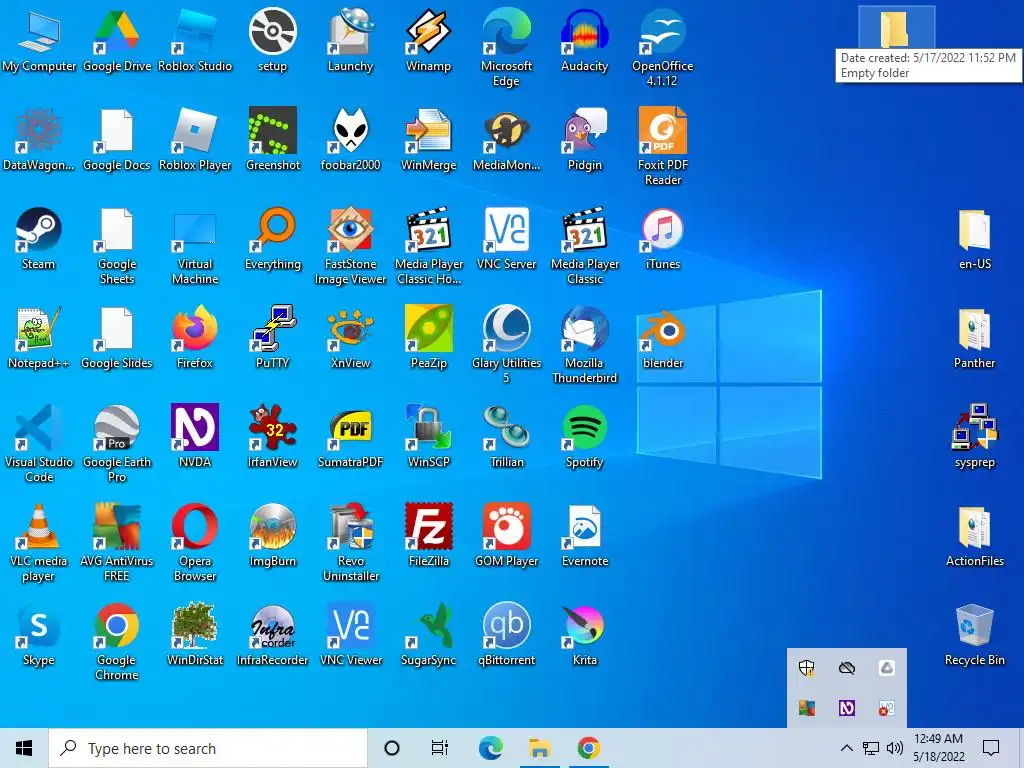Click the qBittorrent shortcut
Screen dimensions: 1024x768
[507, 634]
